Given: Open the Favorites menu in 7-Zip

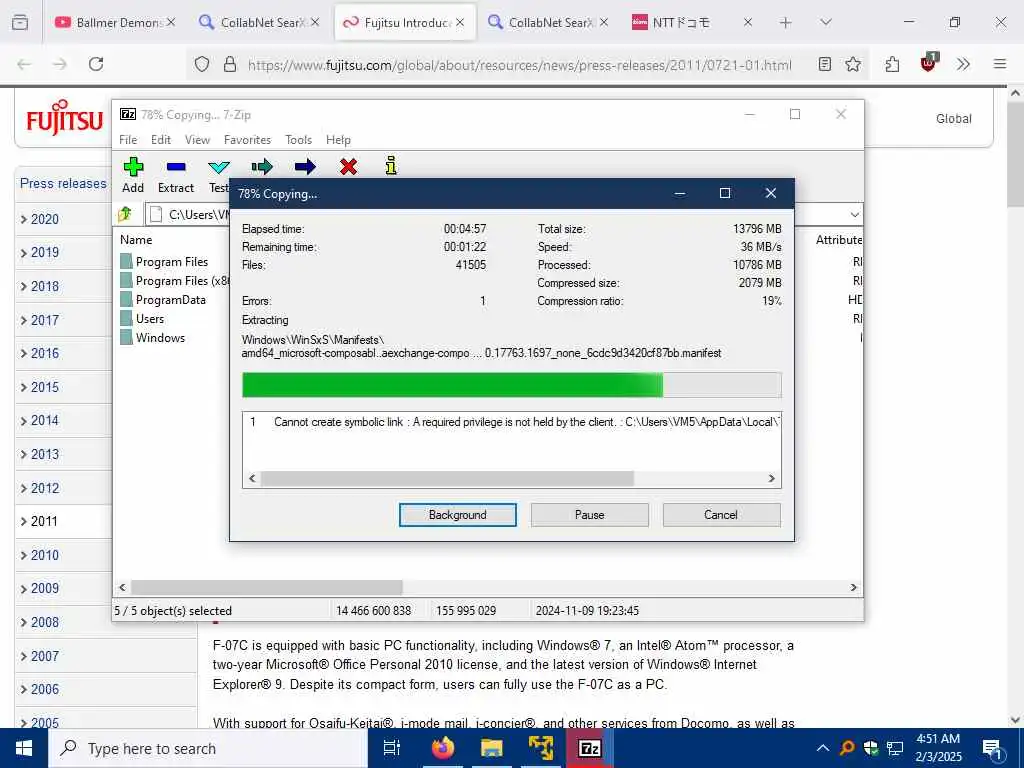Looking at the screenshot, I should point(247,140).
